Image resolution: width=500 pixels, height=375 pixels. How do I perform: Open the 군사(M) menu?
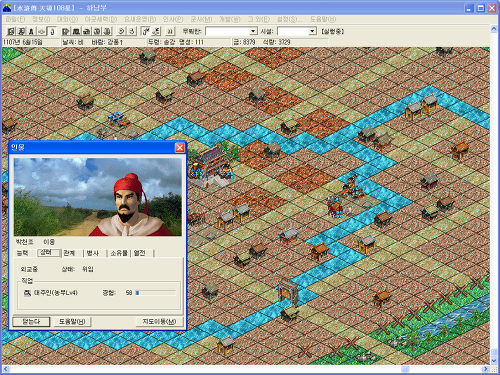tap(201, 19)
